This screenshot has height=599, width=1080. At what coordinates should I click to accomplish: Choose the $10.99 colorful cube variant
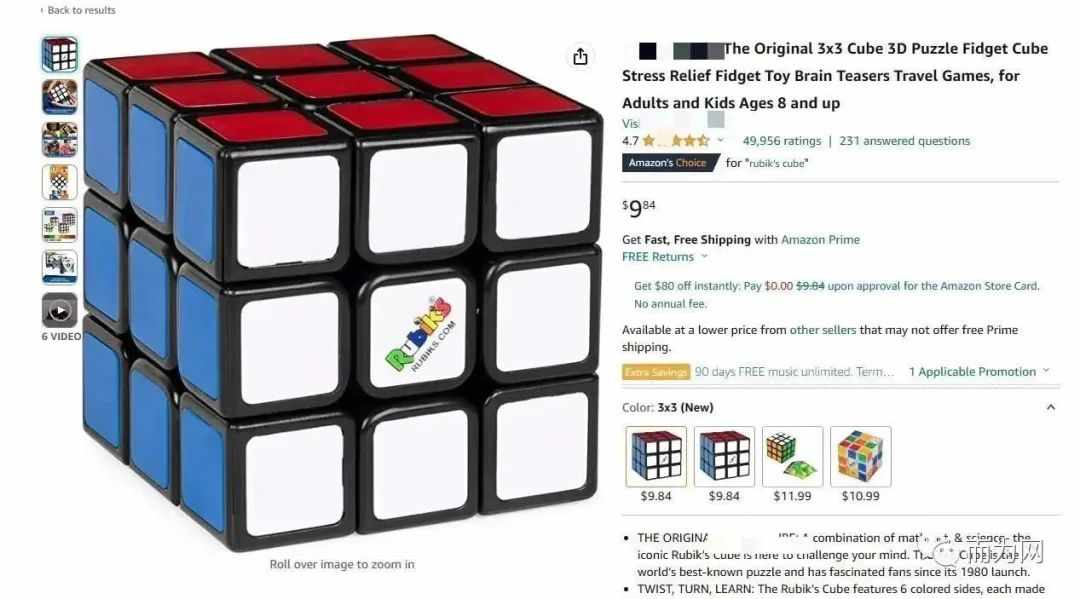[x=860, y=456]
